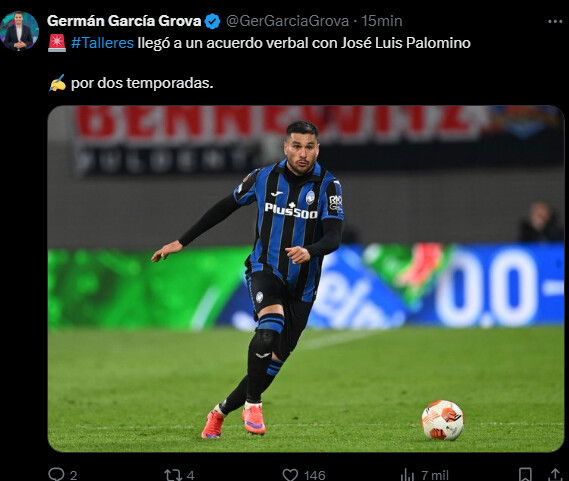569x481 pixels.
Task: Click the red siren emoji
Action: pos(57,43)
